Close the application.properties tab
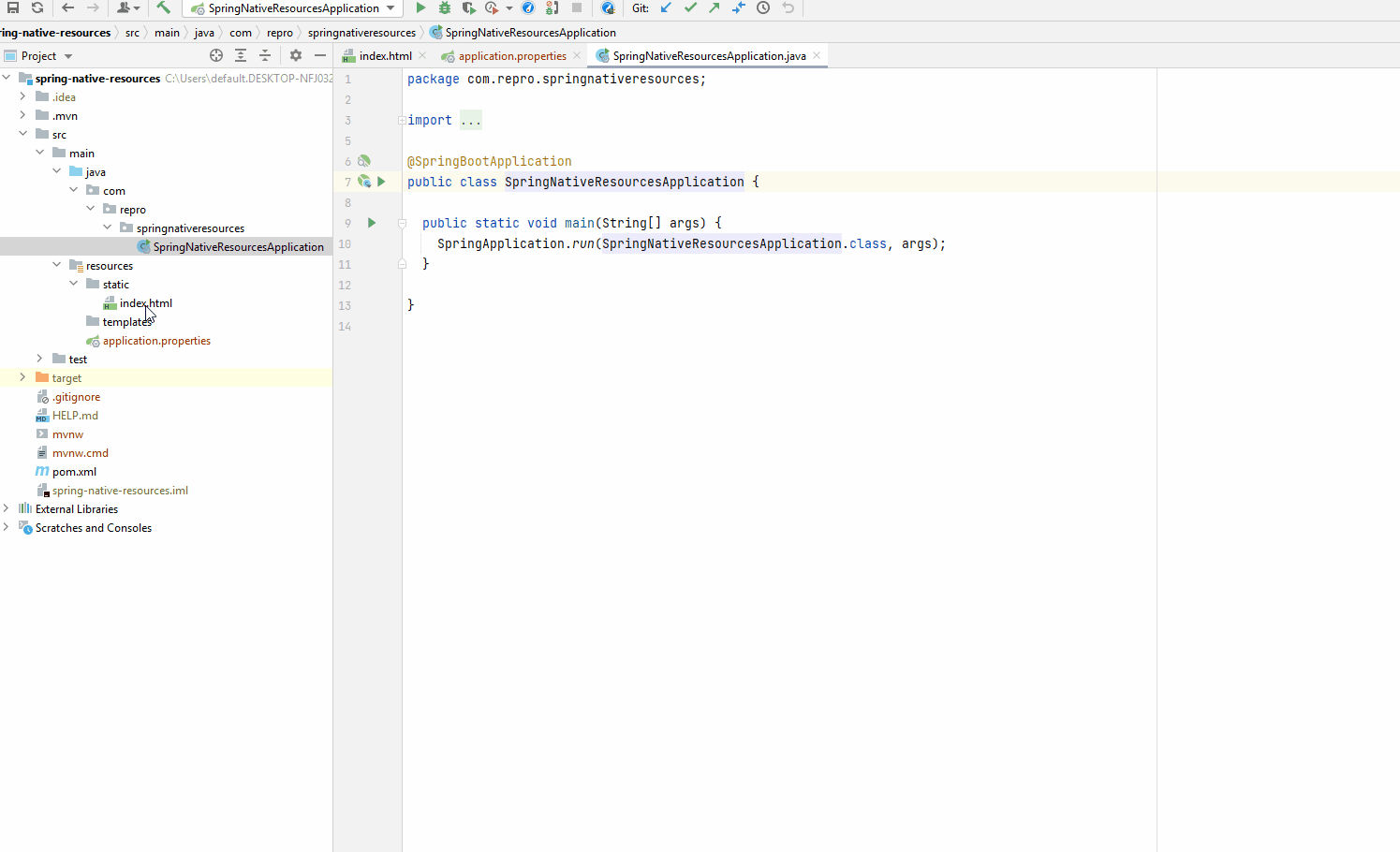Image resolution: width=1400 pixels, height=852 pixels. coord(577,55)
